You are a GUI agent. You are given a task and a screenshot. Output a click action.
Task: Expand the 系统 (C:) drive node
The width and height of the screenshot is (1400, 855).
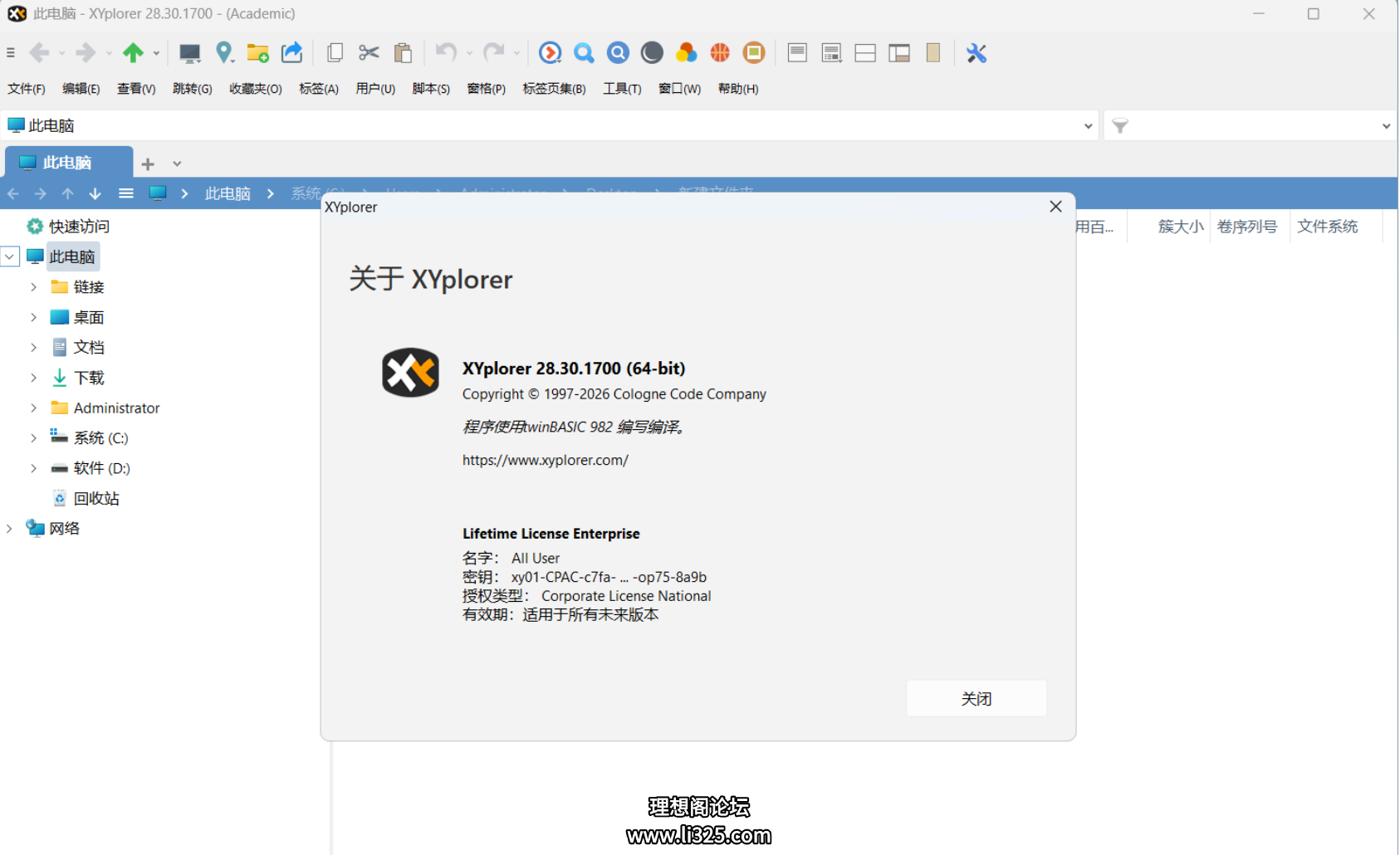point(33,438)
